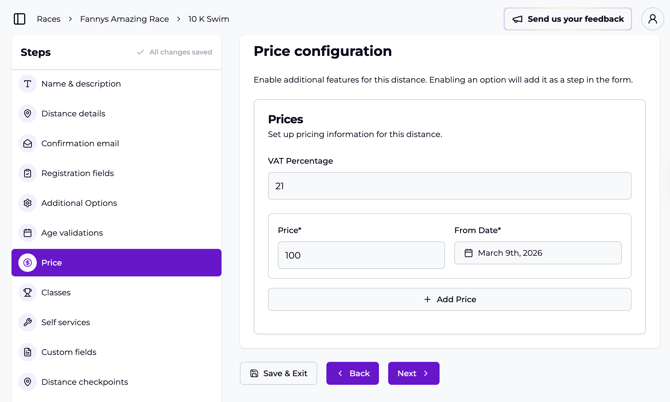
Task: Click the Classes trophy icon
Action: coord(28,293)
